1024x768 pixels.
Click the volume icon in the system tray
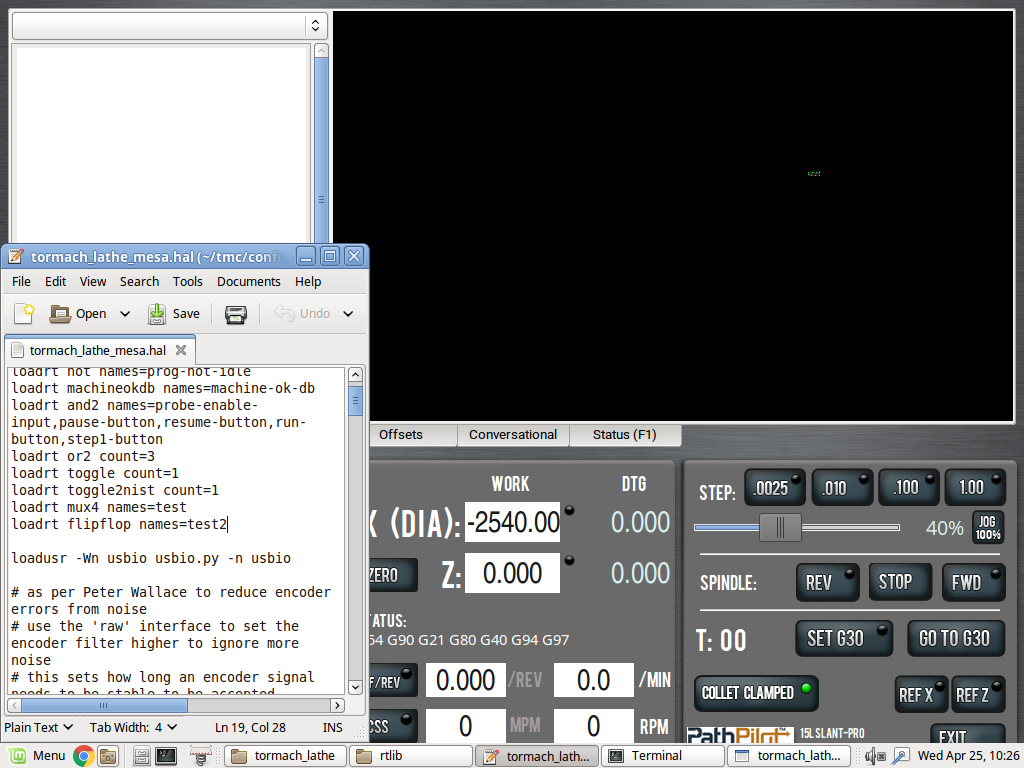[875, 756]
